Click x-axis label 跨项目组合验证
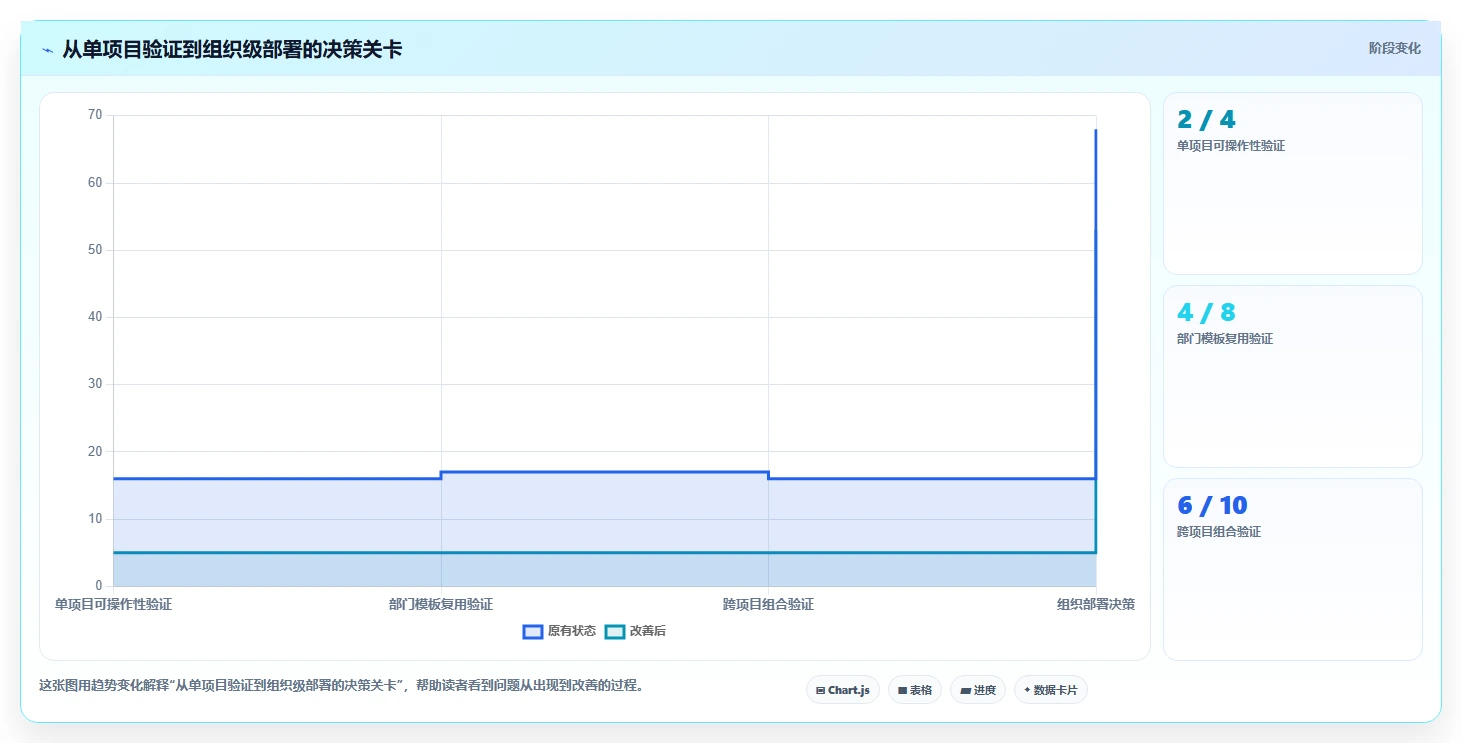 pos(768,605)
